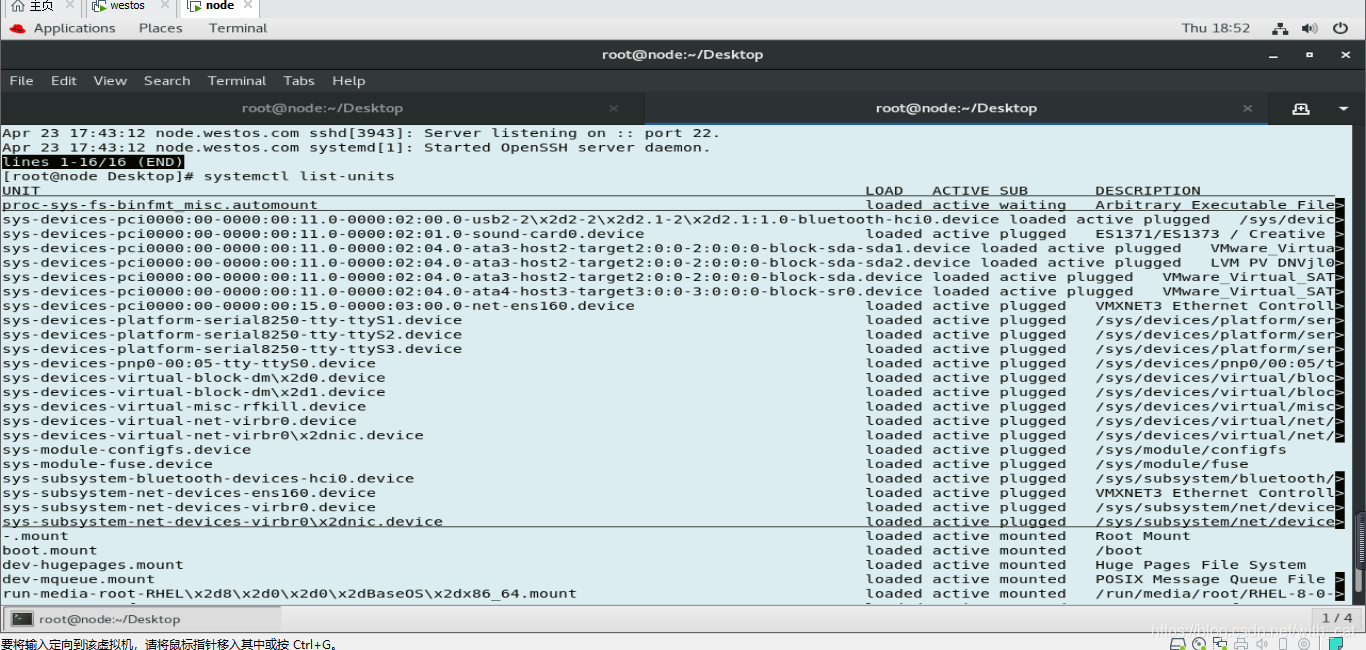
Task: Open the Terminal menu in terminal window
Action: coord(237,80)
